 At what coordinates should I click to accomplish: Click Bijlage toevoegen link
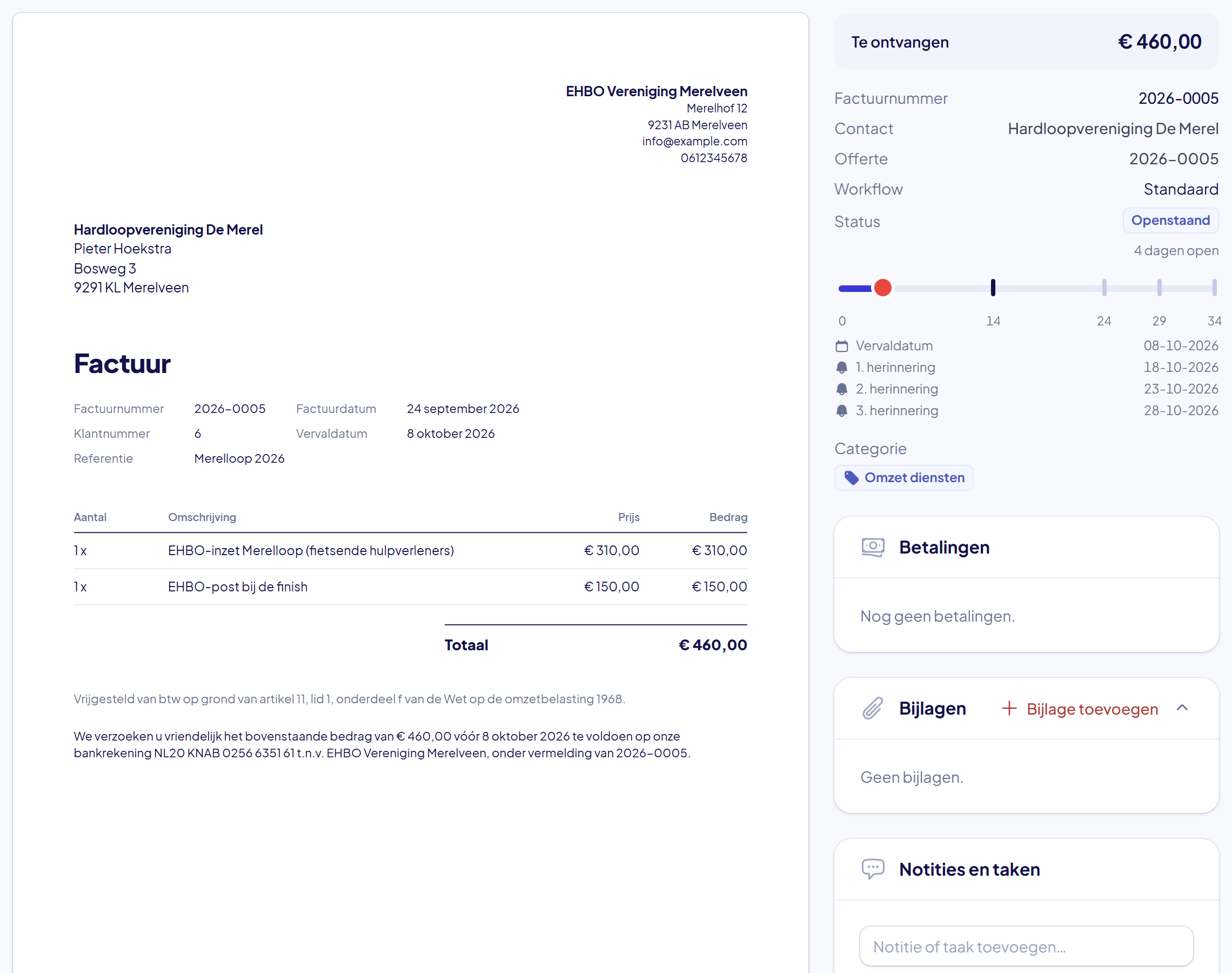[1080, 709]
